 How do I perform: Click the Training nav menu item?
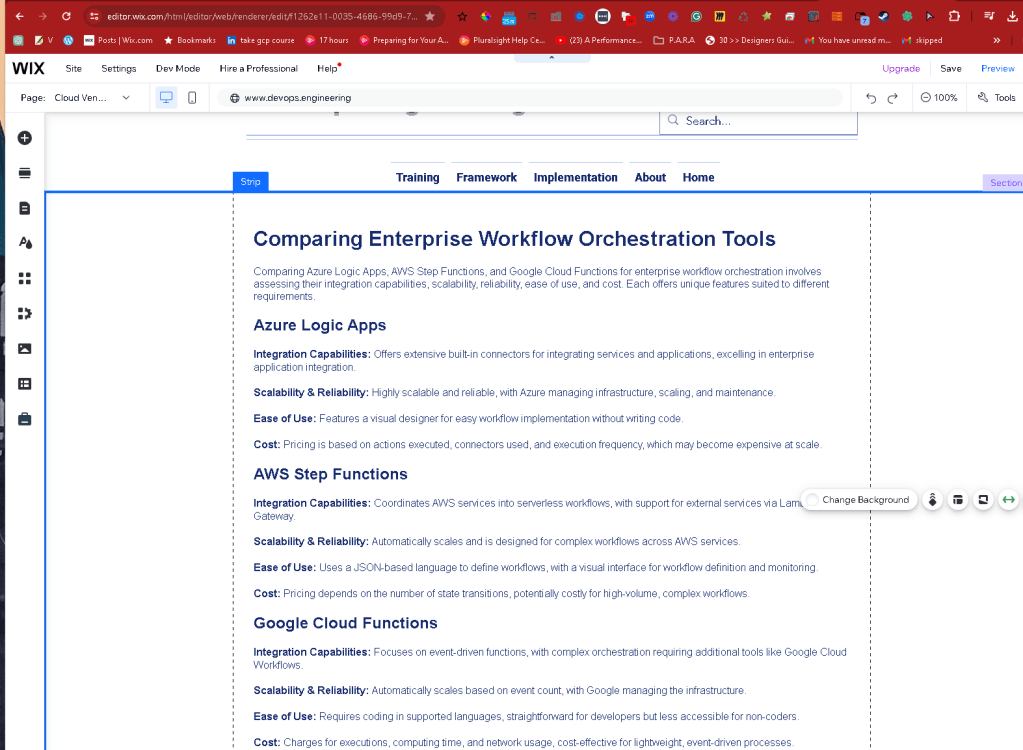point(418,177)
